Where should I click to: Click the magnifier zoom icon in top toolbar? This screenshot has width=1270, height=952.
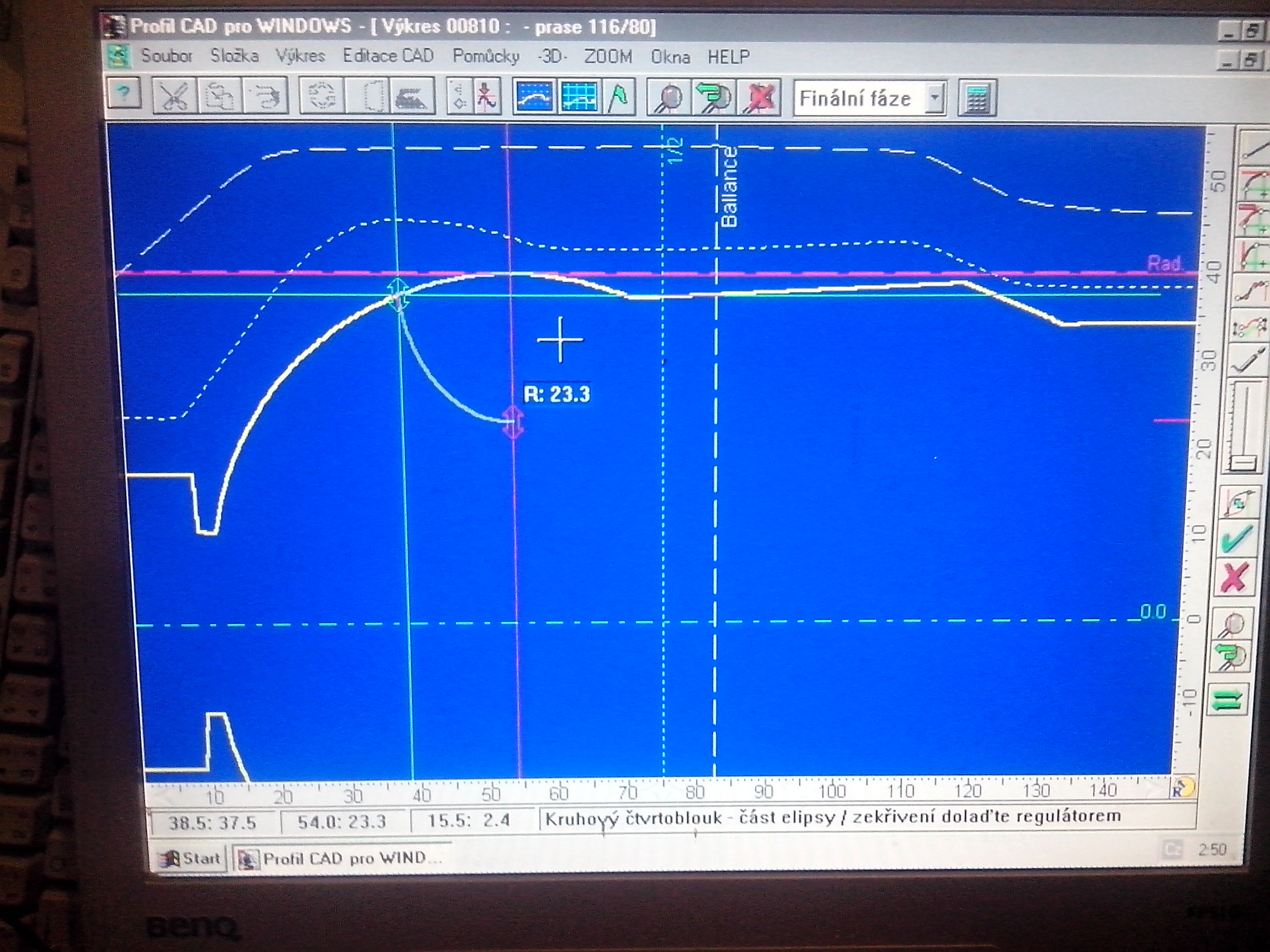668,98
